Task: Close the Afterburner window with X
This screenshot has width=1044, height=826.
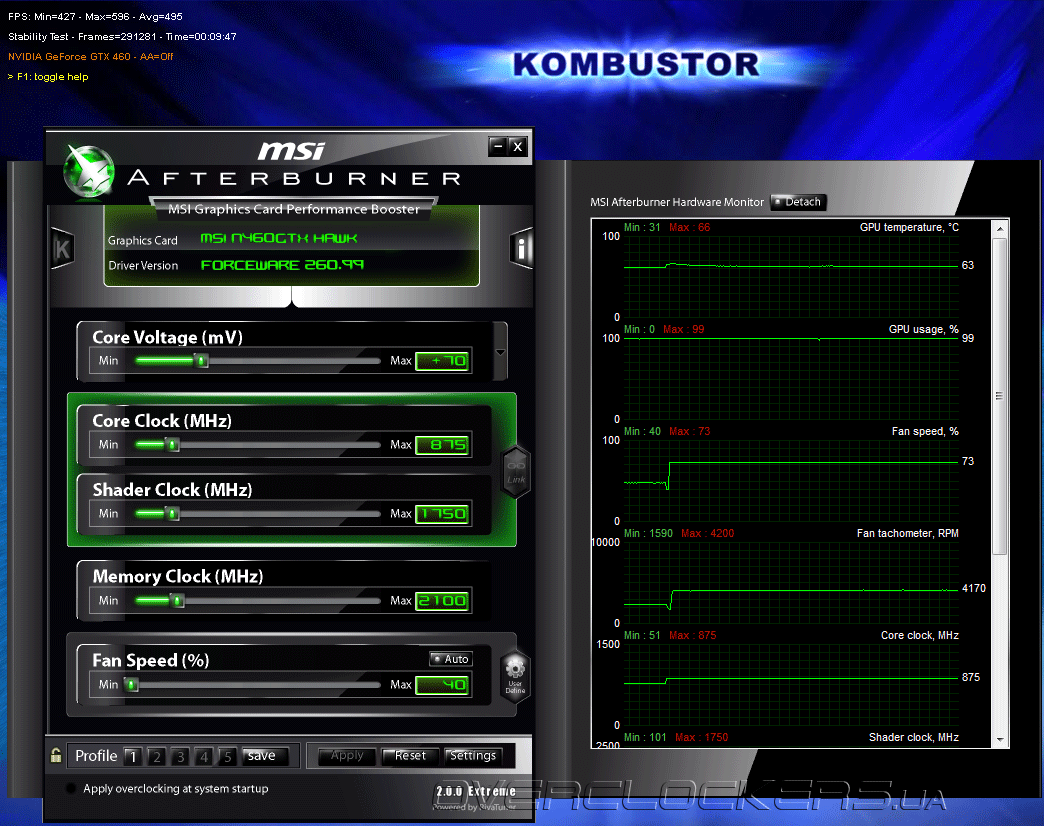Action: 518,146
